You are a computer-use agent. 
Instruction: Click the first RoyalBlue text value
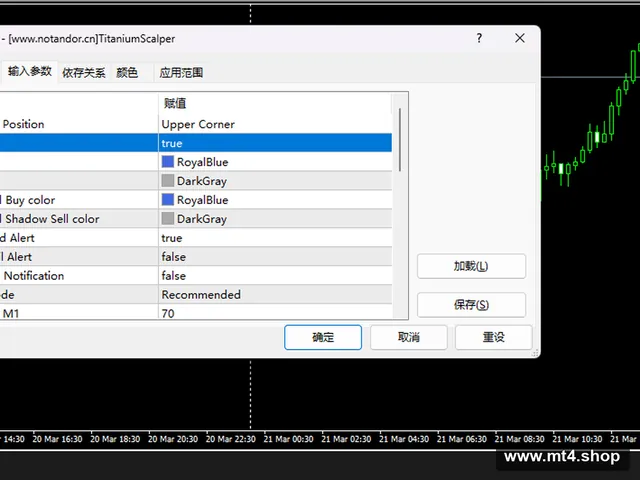click(202, 162)
